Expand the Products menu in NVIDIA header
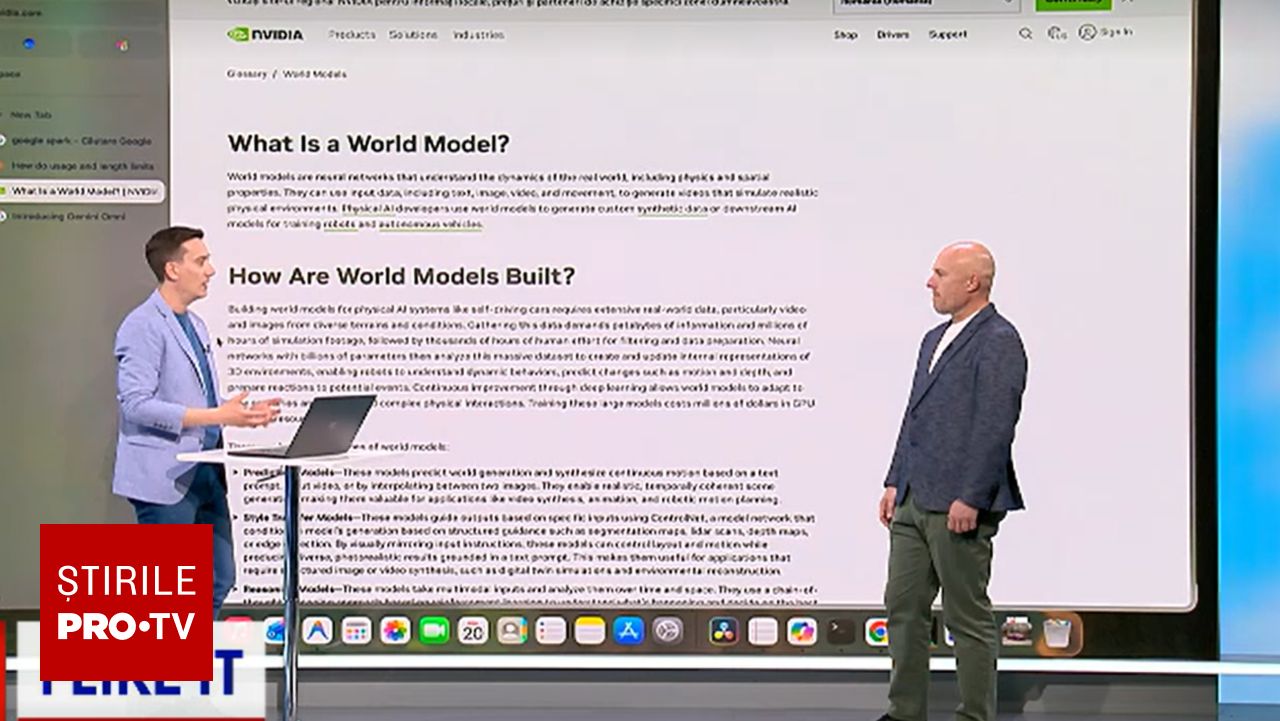The height and width of the screenshot is (721, 1280). [x=352, y=34]
